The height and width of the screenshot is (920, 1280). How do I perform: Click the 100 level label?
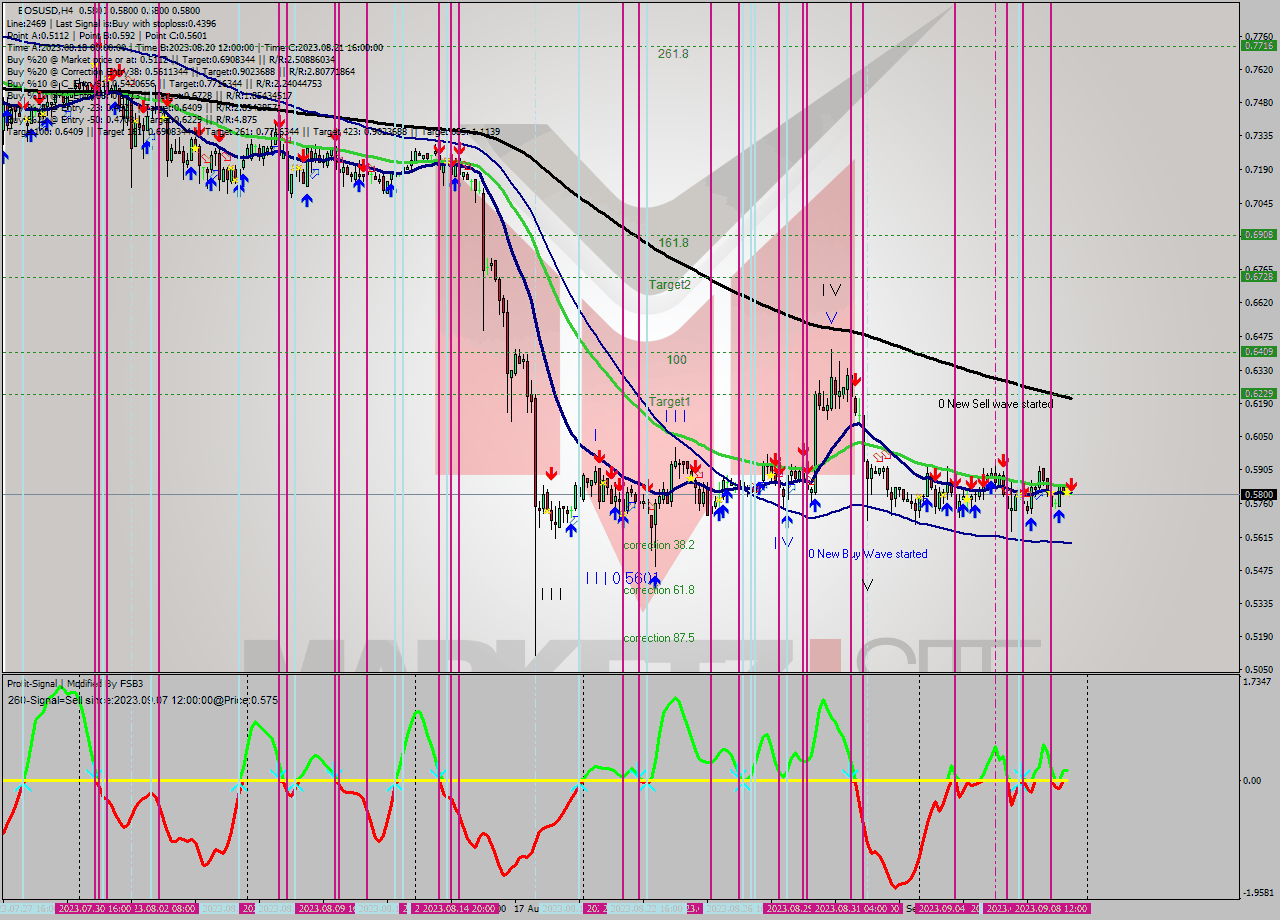coord(677,359)
